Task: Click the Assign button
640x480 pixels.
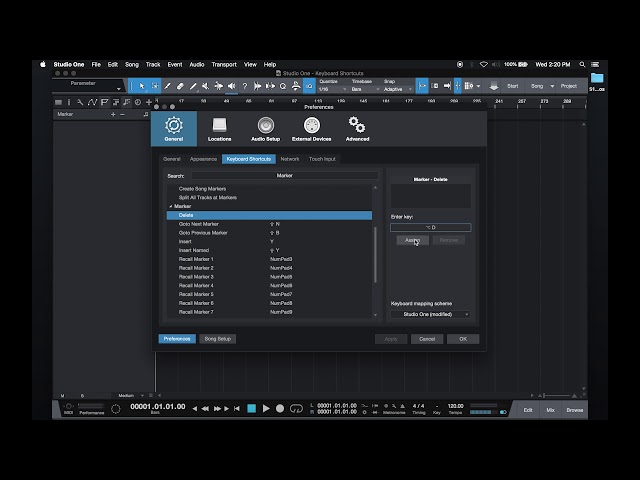Action: pos(413,240)
